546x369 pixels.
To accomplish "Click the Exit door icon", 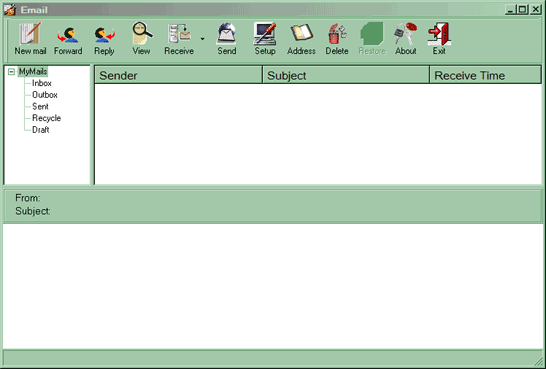I will click(x=439, y=34).
